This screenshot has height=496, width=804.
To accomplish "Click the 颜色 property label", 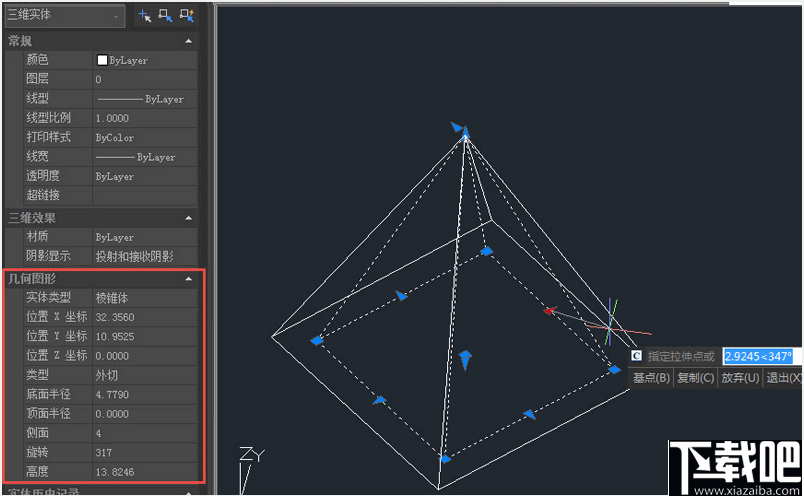I will (37, 60).
